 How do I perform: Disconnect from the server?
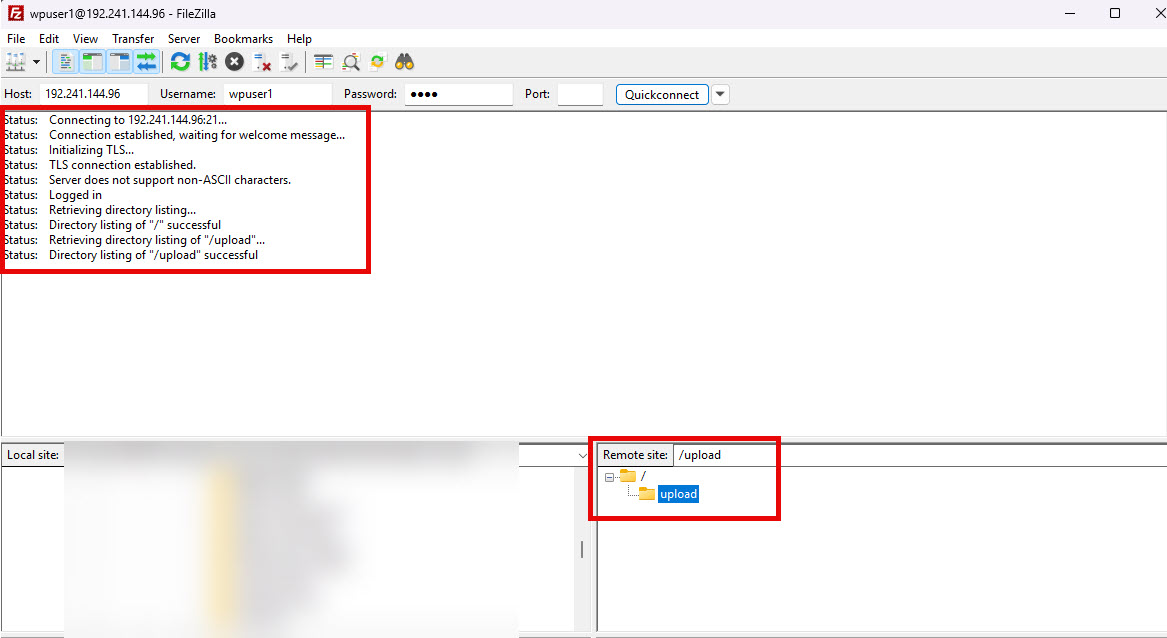[262, 61]
